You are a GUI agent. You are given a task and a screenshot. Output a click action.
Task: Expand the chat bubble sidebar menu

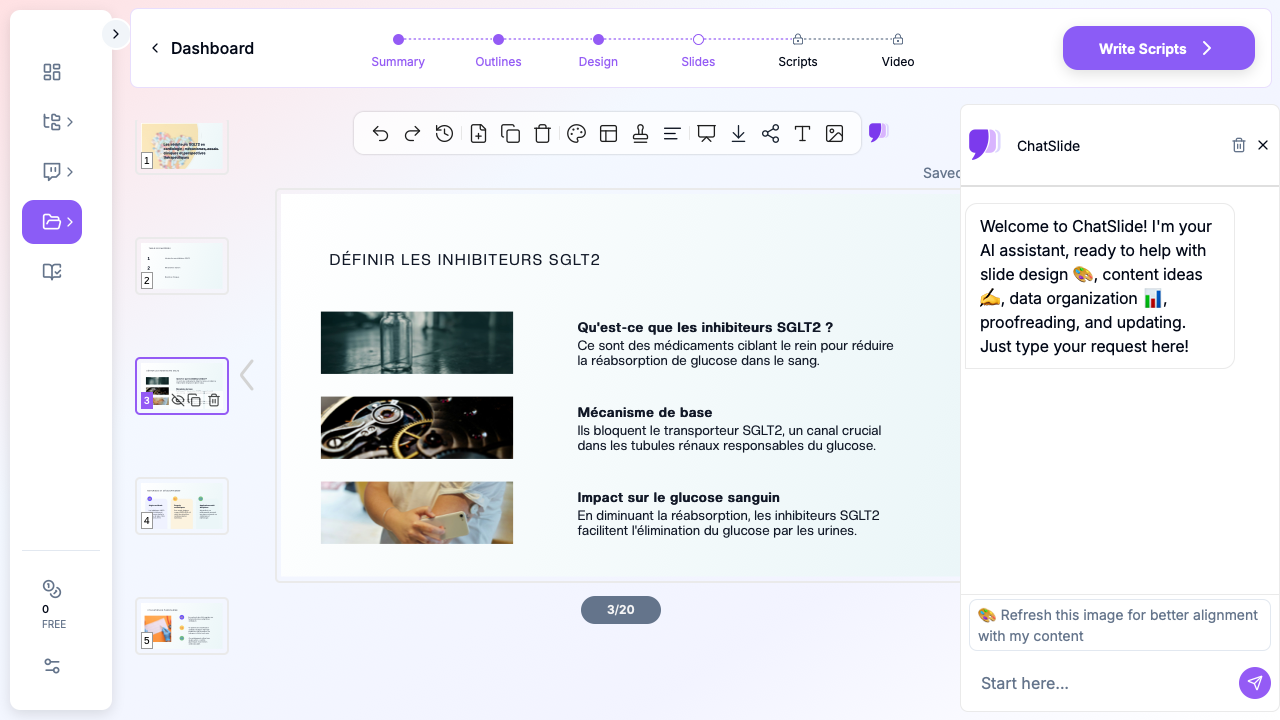(x=58, y=172)
